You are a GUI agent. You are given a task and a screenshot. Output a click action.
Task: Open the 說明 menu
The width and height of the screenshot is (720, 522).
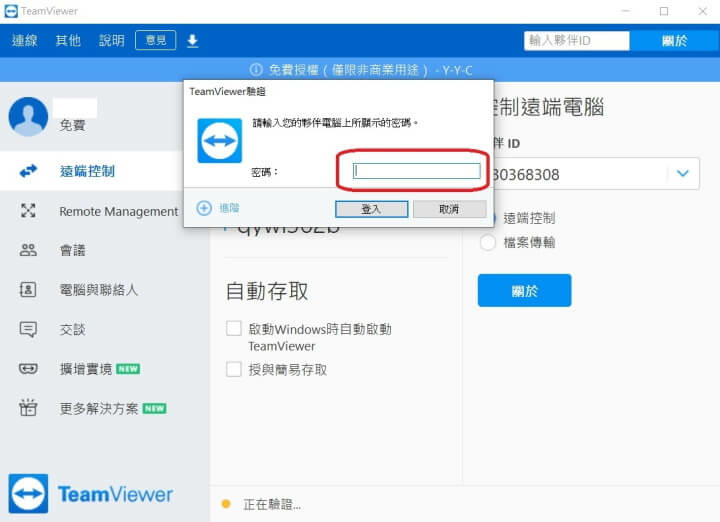click(x=112, y=40)
